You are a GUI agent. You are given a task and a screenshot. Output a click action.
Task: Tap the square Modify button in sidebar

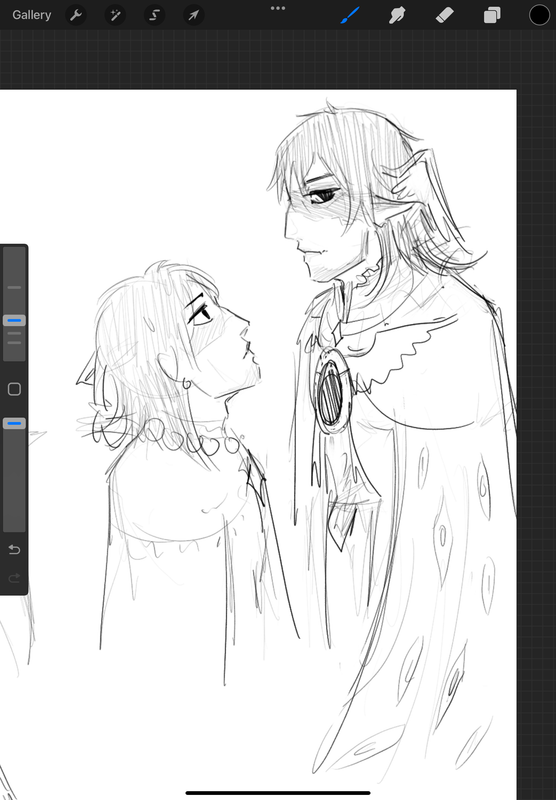tap(14, 389)
